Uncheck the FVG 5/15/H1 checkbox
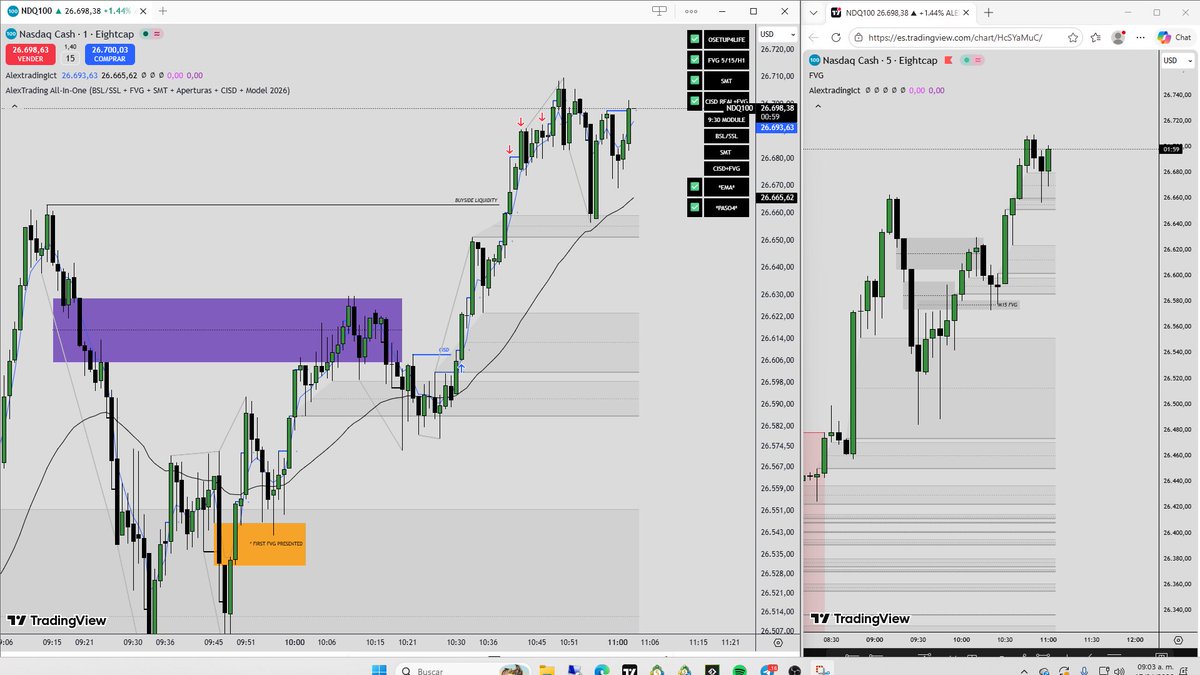This screenshot has width=1200, height=675. point(694,60)
